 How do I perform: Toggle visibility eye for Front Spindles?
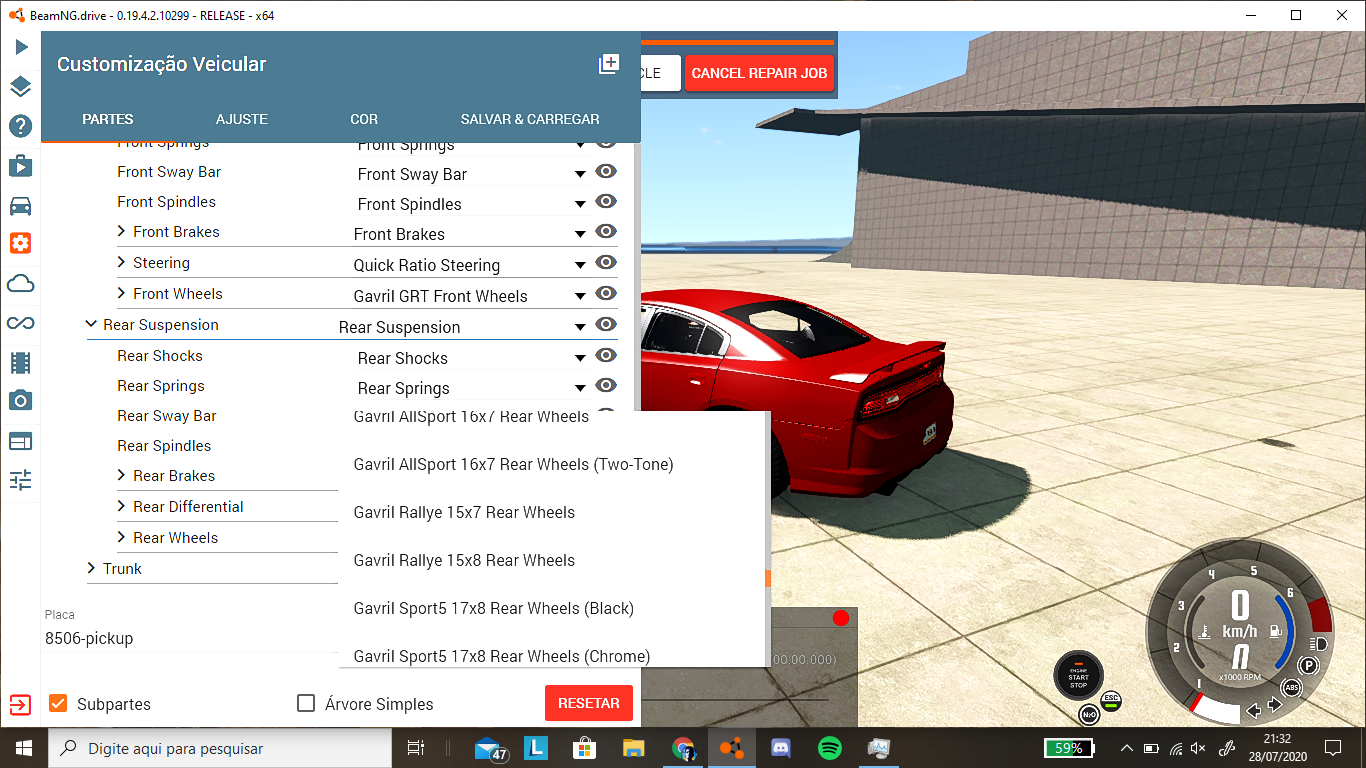[606, 202]
